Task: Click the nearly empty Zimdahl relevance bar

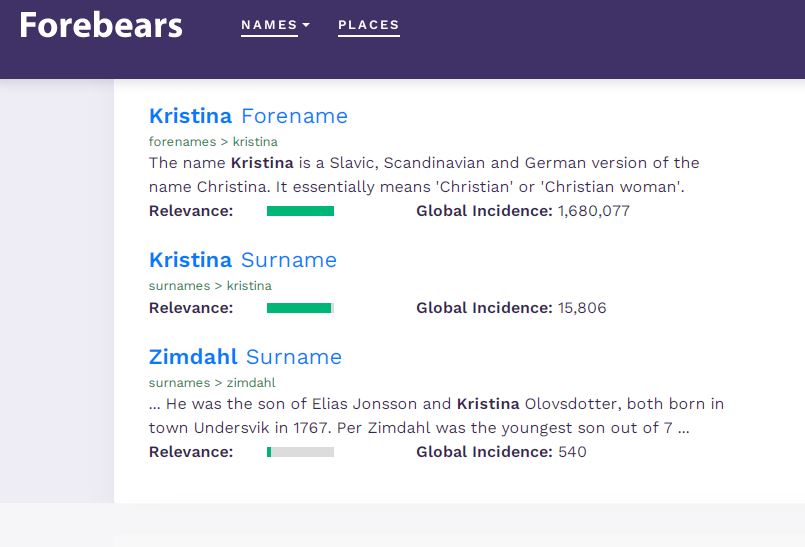Action: pyautogui.click(x=300, y=452)
